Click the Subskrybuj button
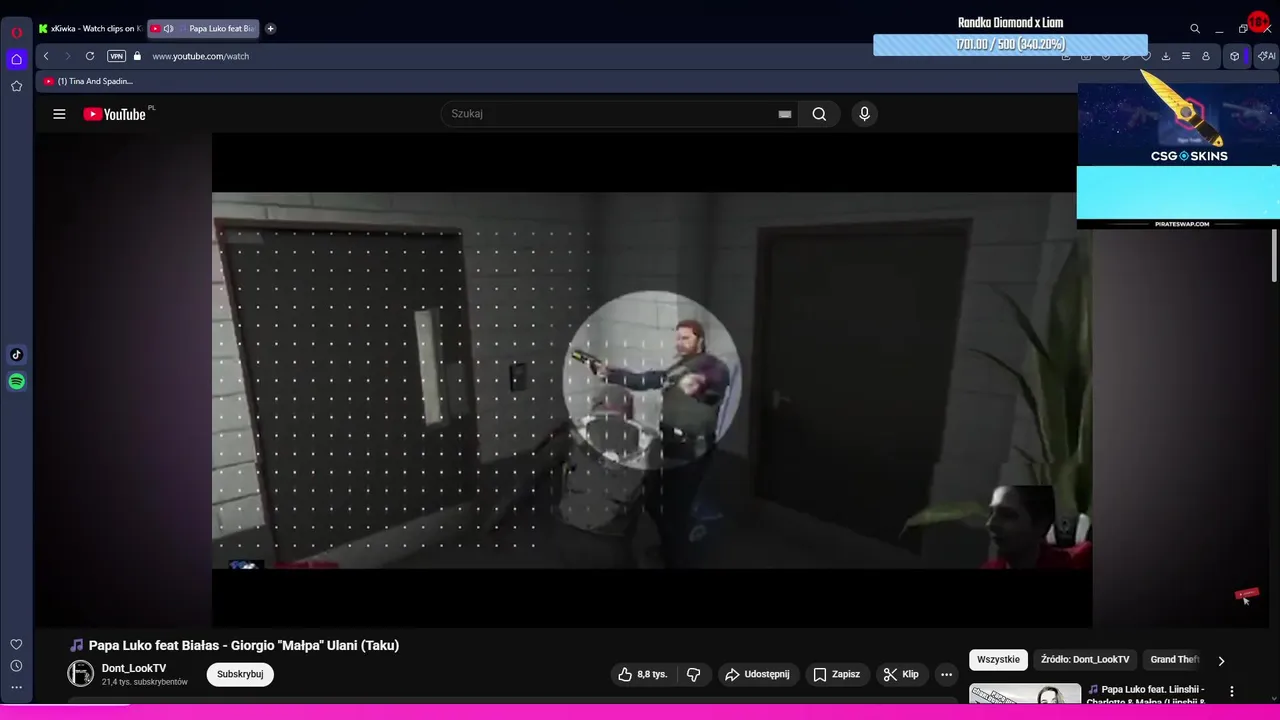 (x=240, y=674)
